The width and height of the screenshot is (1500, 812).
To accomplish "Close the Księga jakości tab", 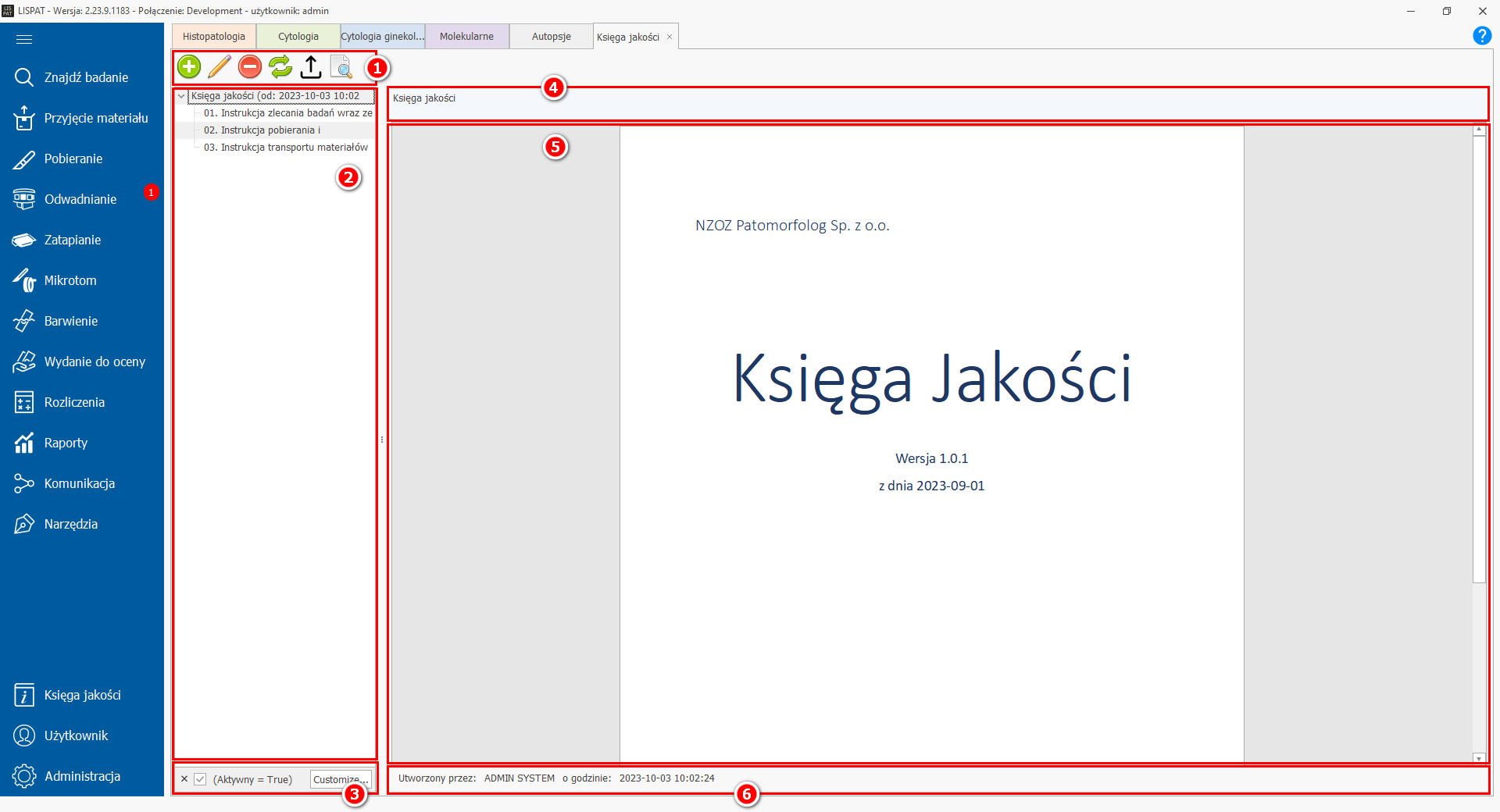I will [670, 37].
